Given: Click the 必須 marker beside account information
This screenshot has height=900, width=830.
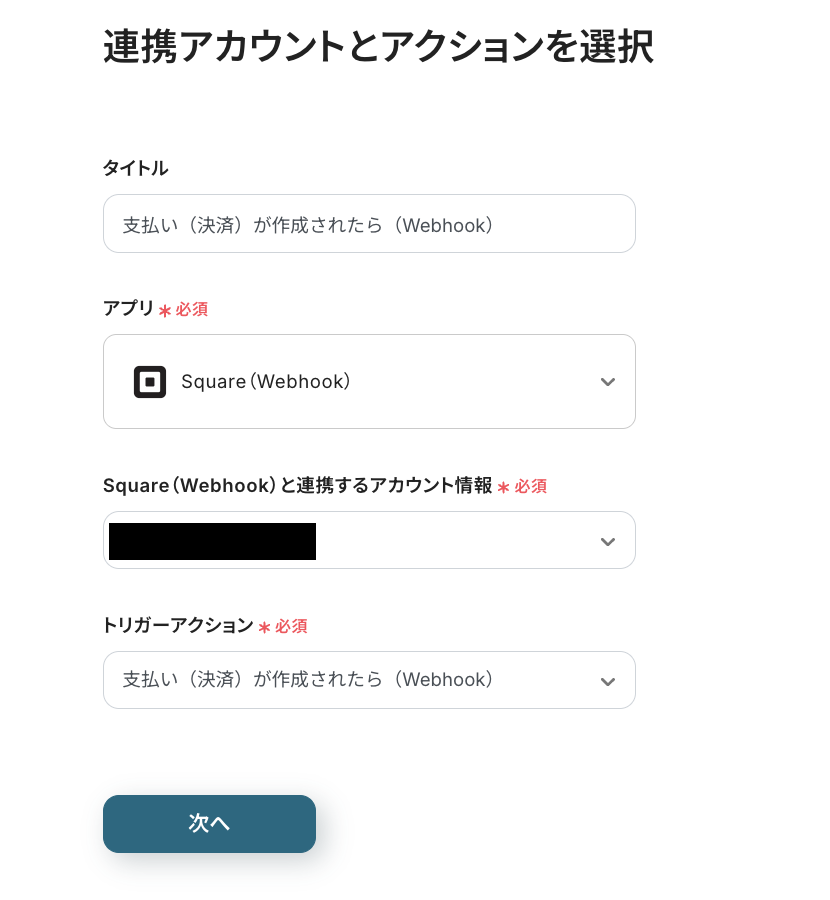Looking at the screenshot, I should [x=531, y=487].
